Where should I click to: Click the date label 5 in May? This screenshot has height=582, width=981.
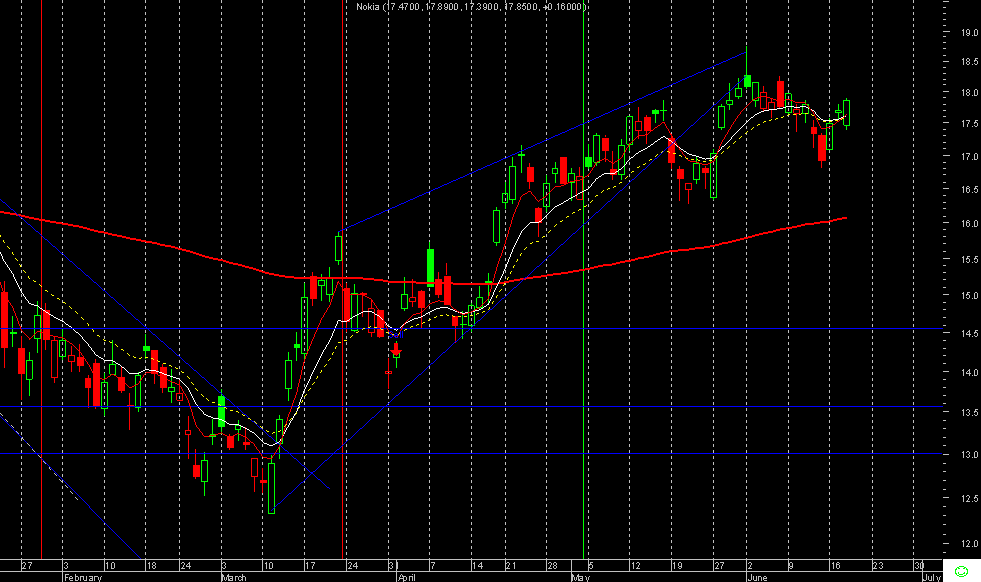tap(591, 566)
